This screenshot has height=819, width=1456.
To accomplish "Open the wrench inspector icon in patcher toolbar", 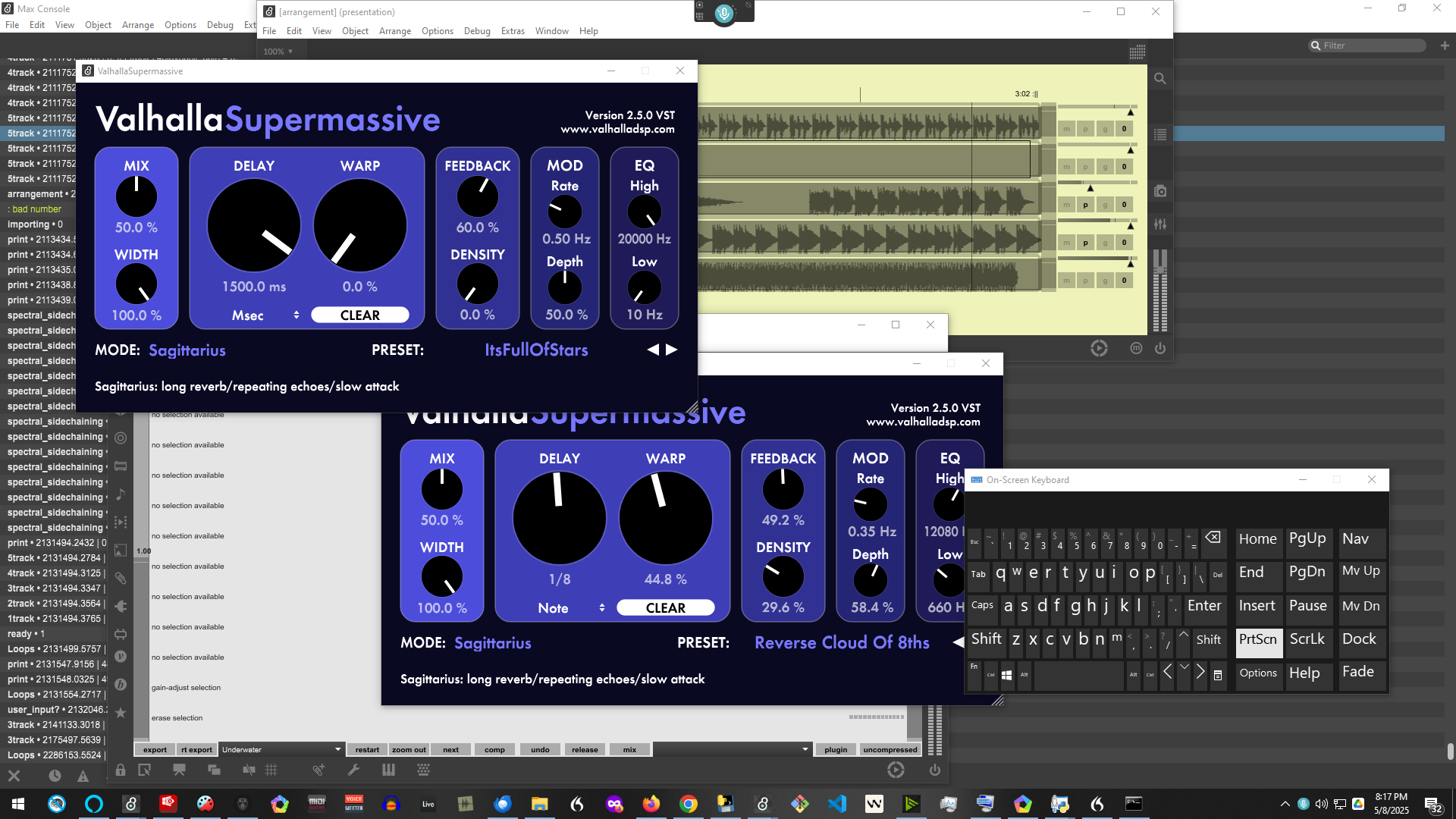I will tap(353, 770).
